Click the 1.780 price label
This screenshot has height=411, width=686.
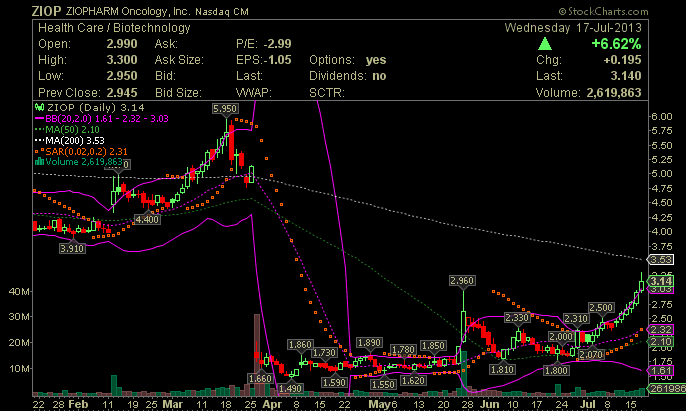[x=403, y=350]
